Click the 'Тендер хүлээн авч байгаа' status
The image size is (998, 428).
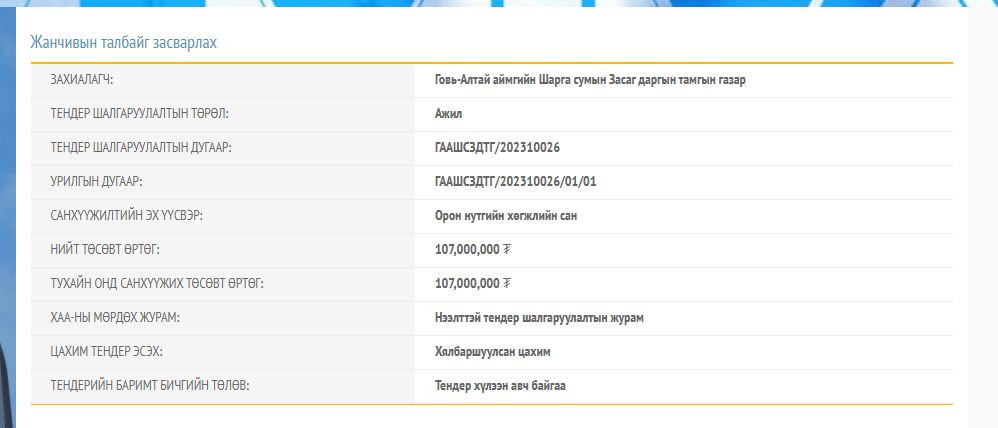coord(500,386)
